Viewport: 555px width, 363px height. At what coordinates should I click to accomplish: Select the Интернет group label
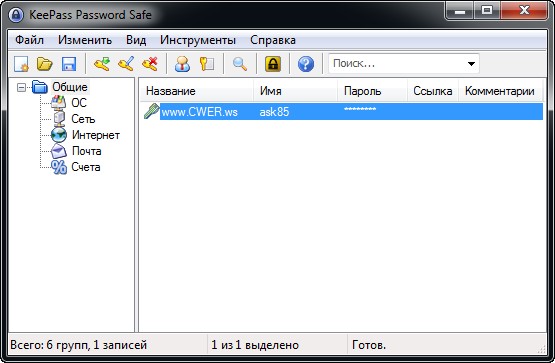(x=96, y=135)
